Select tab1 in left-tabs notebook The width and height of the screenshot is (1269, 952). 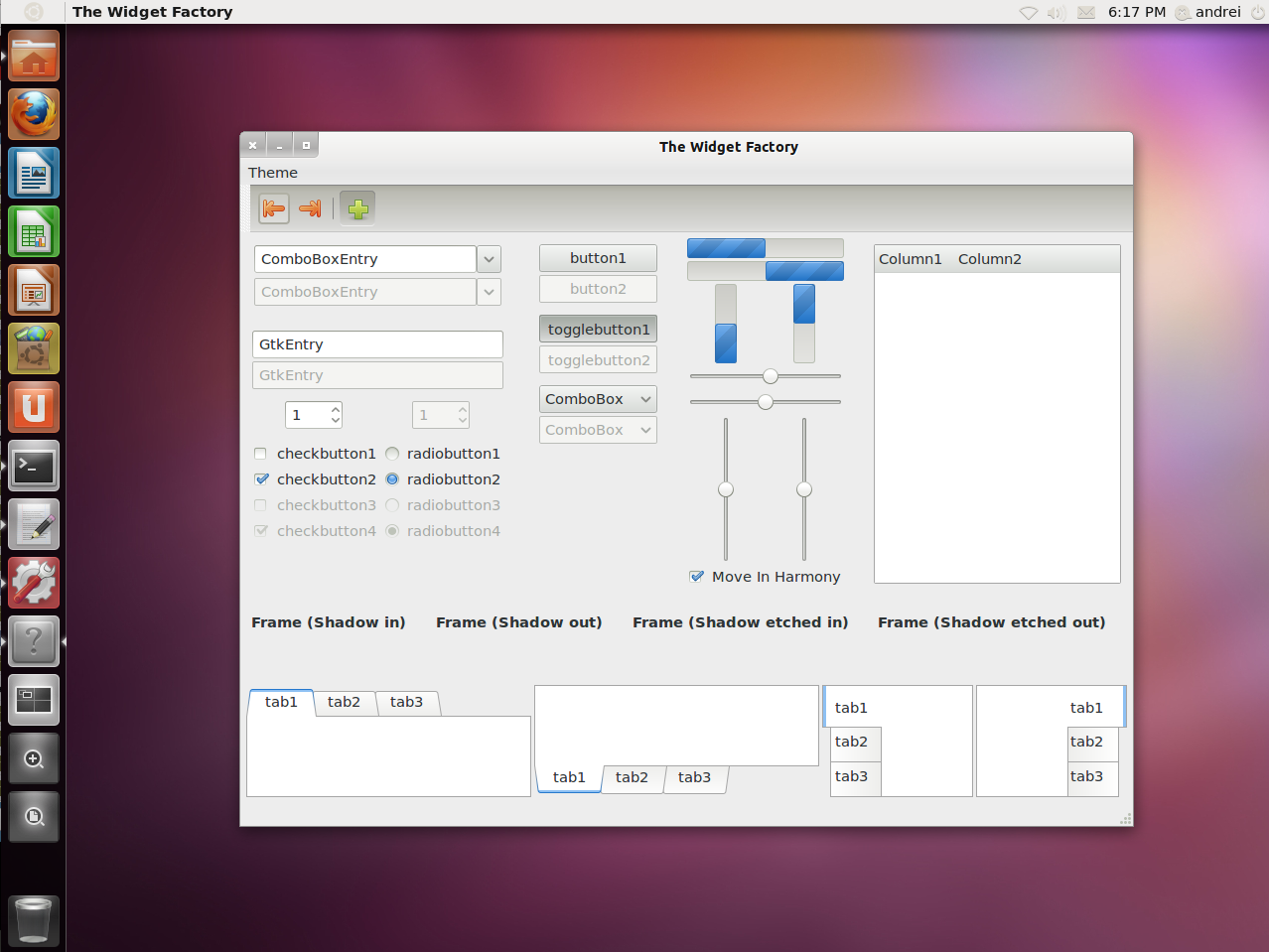coord(852,708)
